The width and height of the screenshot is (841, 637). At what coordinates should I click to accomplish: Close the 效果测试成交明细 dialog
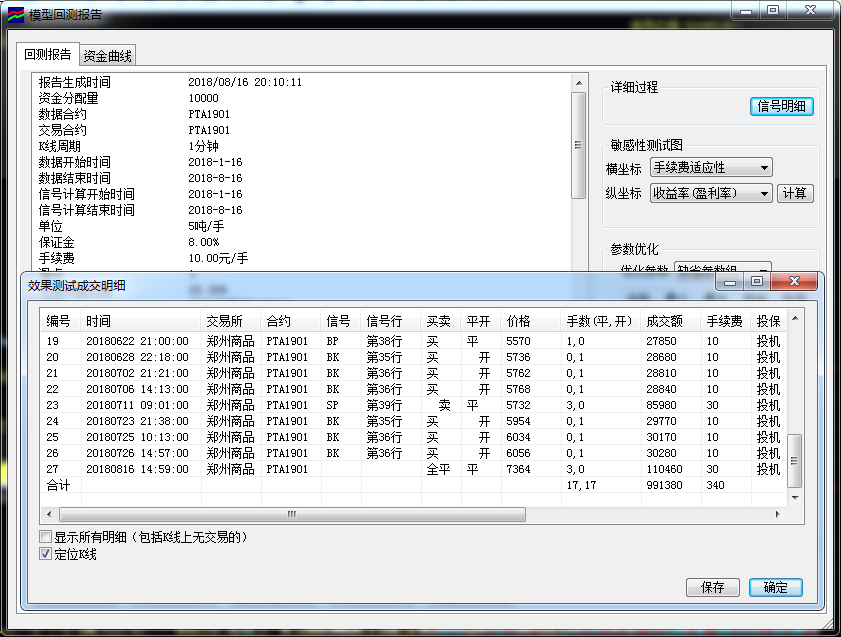pos(794,282)
